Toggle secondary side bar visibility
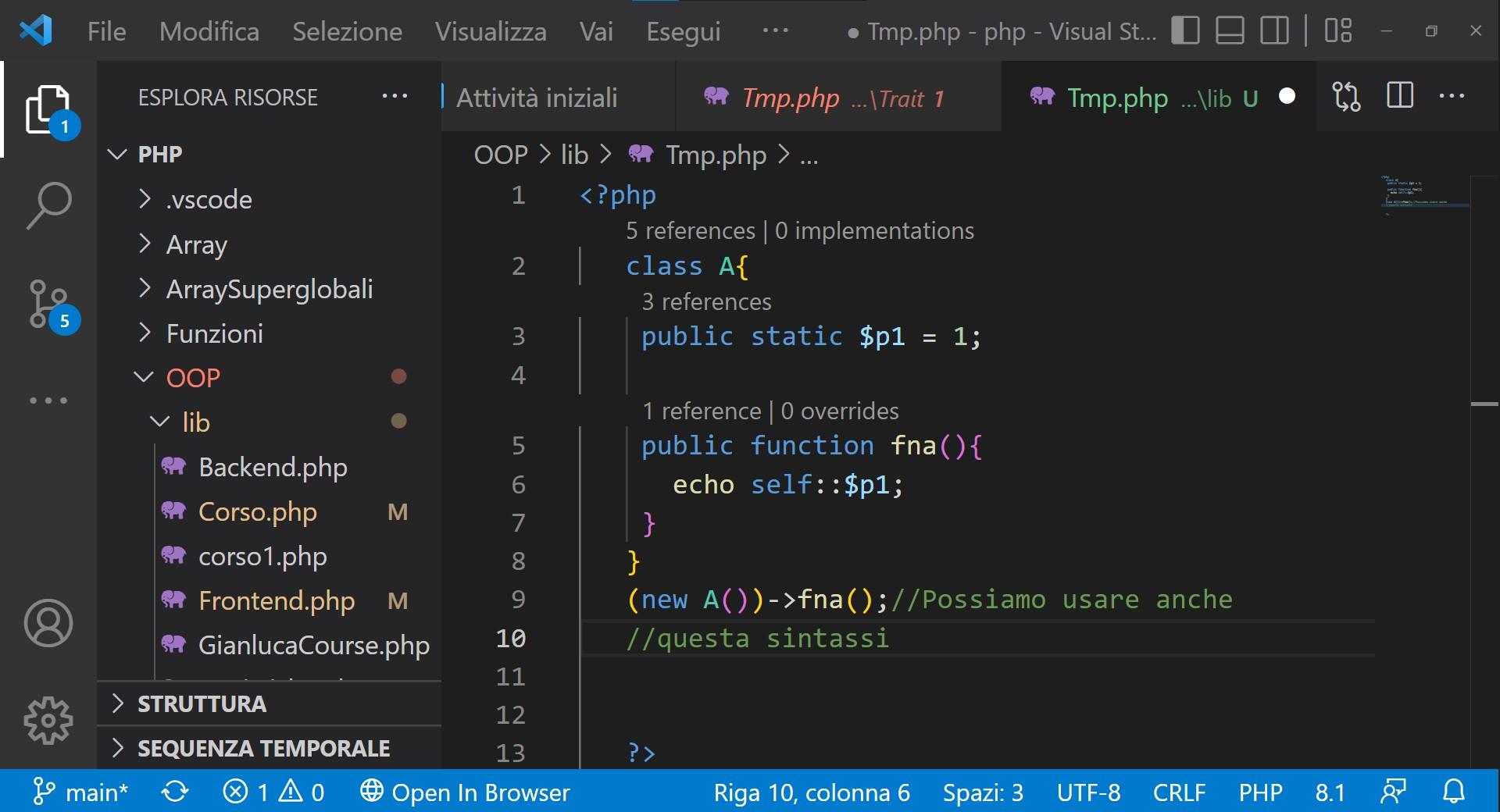Viewport: 1500px width, 812px height. point(1274,31)
